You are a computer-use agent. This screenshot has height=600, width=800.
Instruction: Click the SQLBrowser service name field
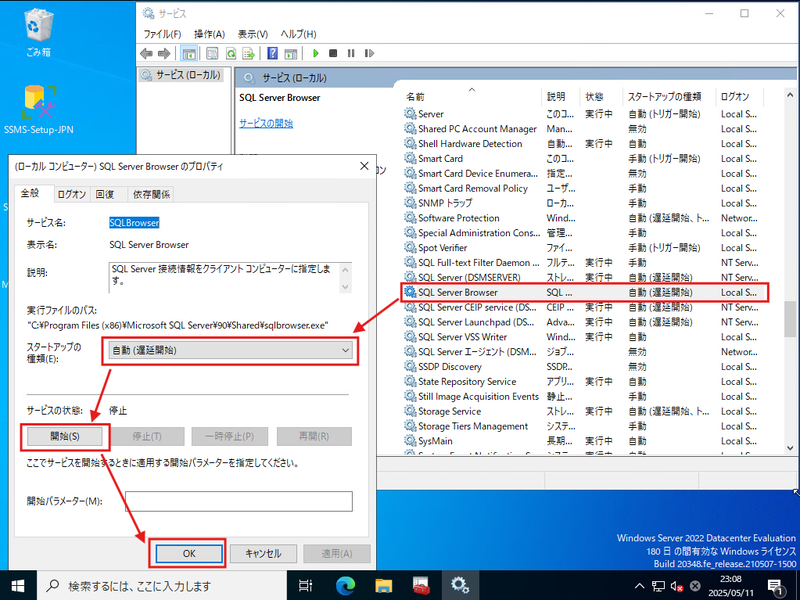coord(134,222)
